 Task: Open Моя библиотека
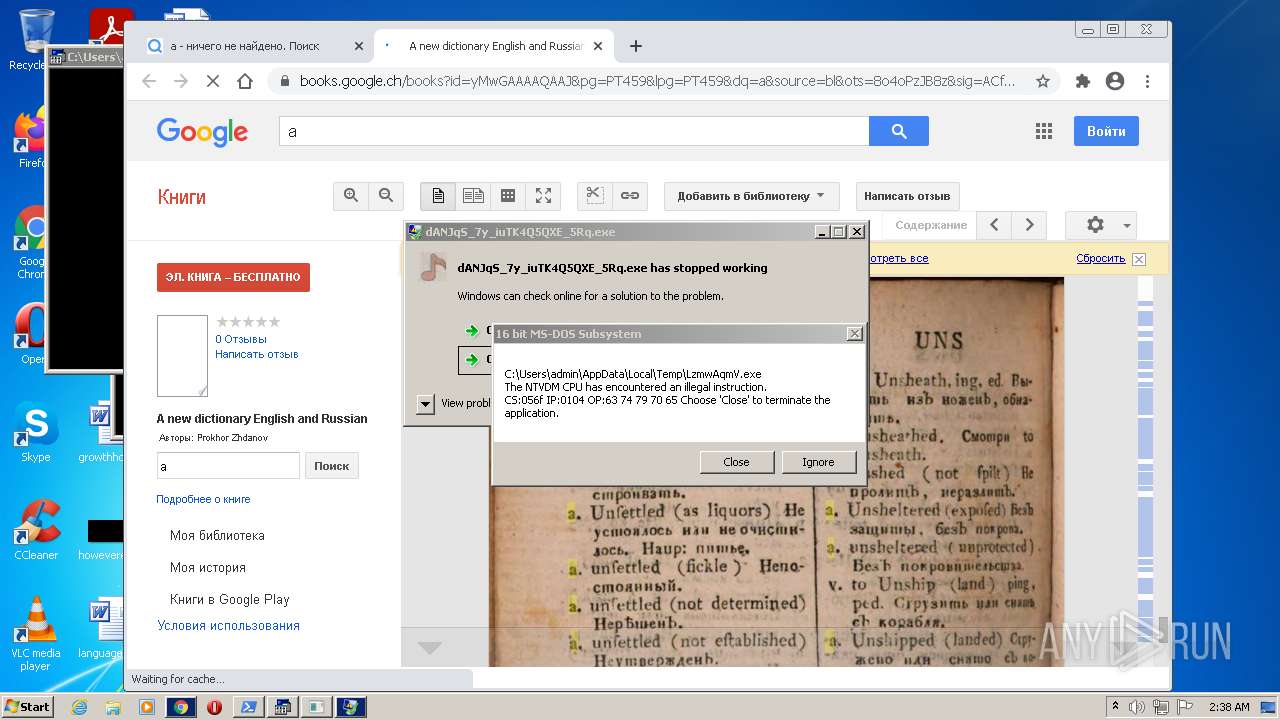(217, 536)
